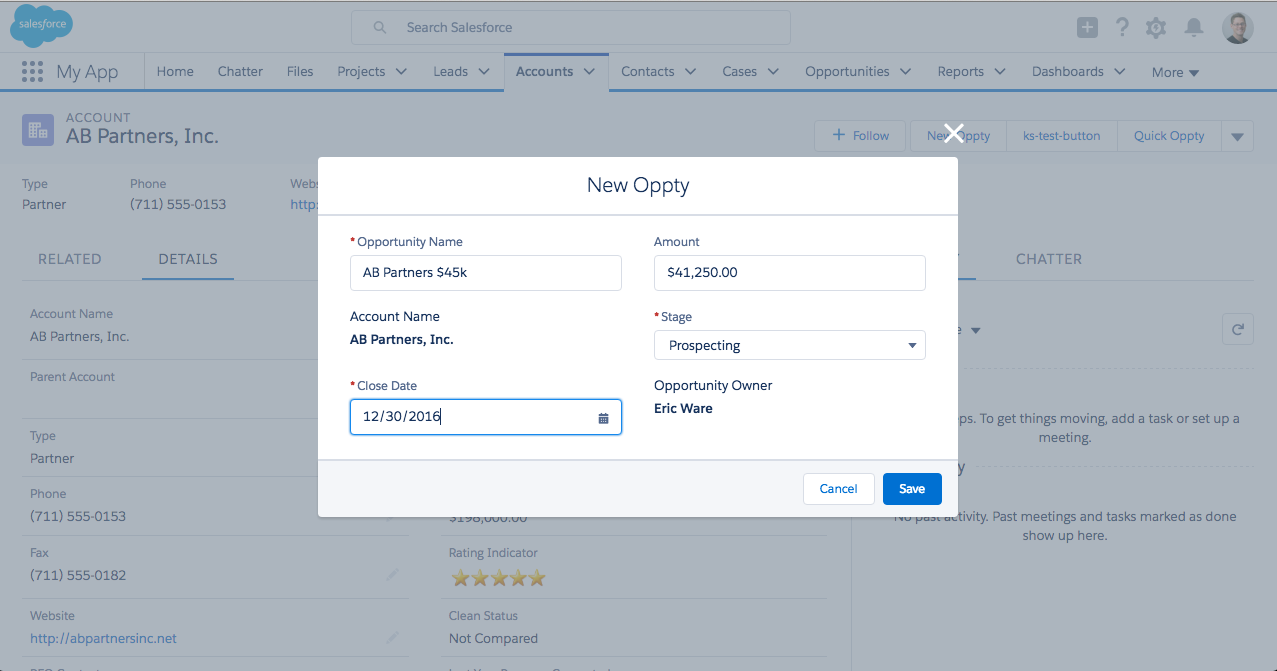Go to the Home tab
Image resolution: width=1277 pixels, height=671 pixels.
pyautogui.click(x=175, y=72)
